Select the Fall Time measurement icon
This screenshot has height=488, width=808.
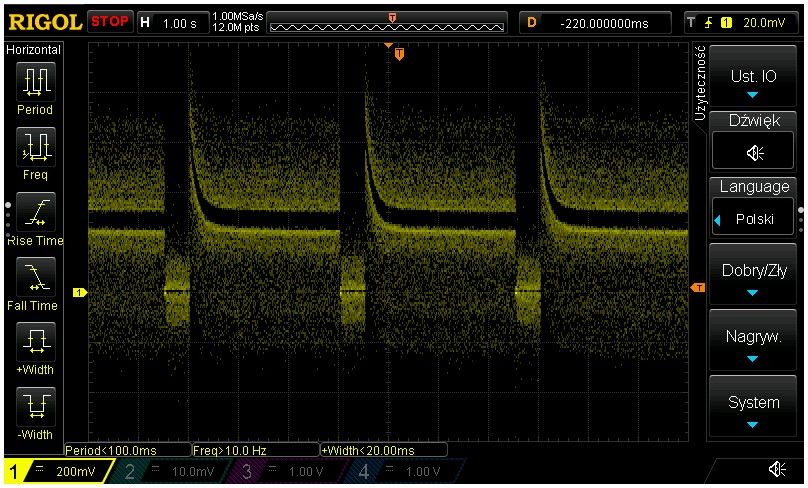click(x=36, y=277)
